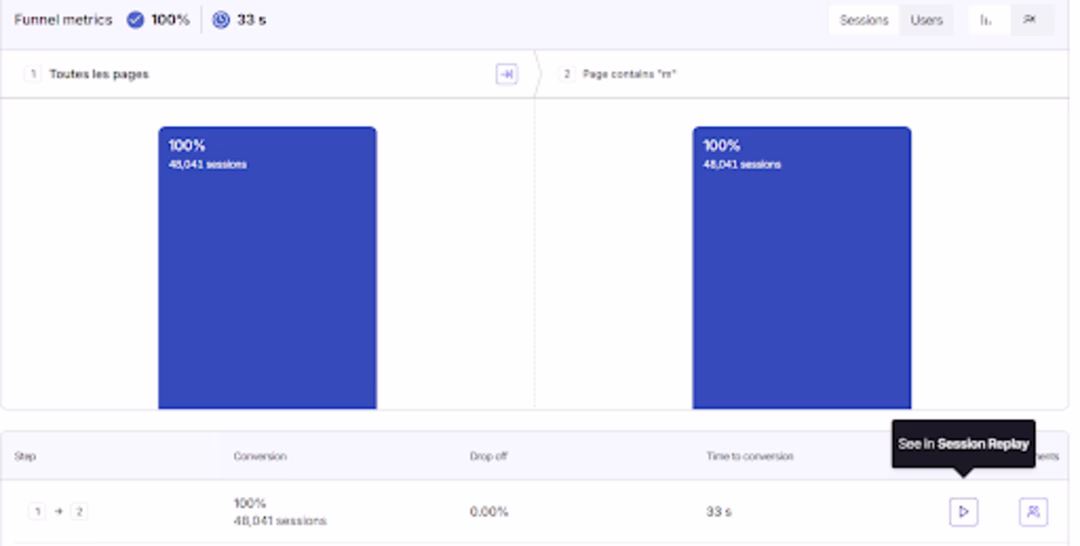Click the 33 s metric at top
1080x546 pixels.
point(251,20)
